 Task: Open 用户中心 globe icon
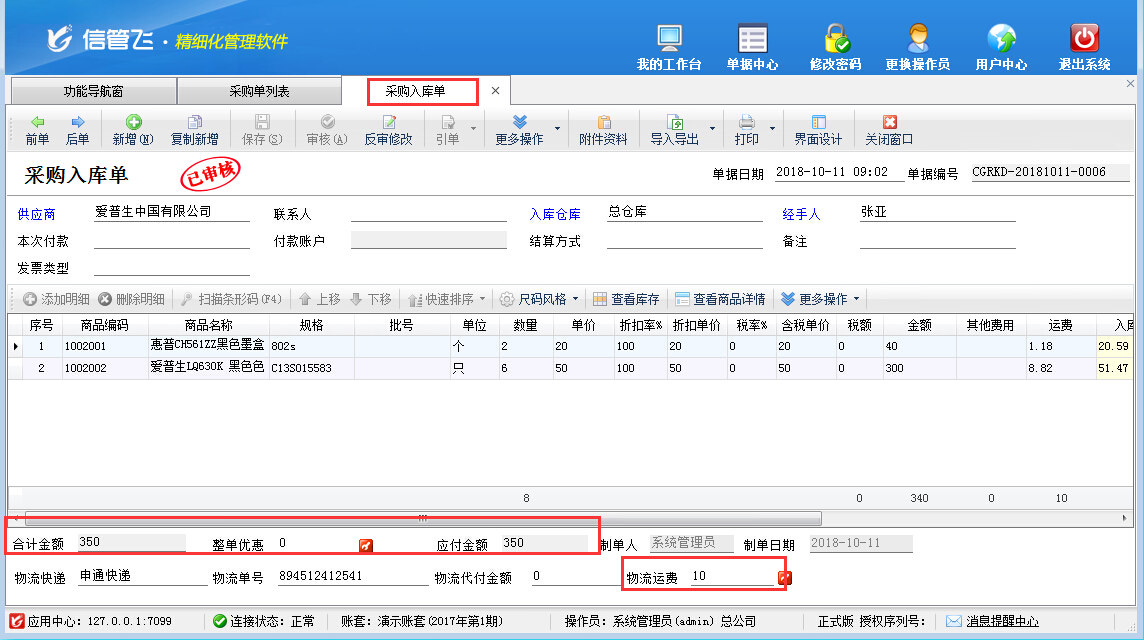point(1001,46)
